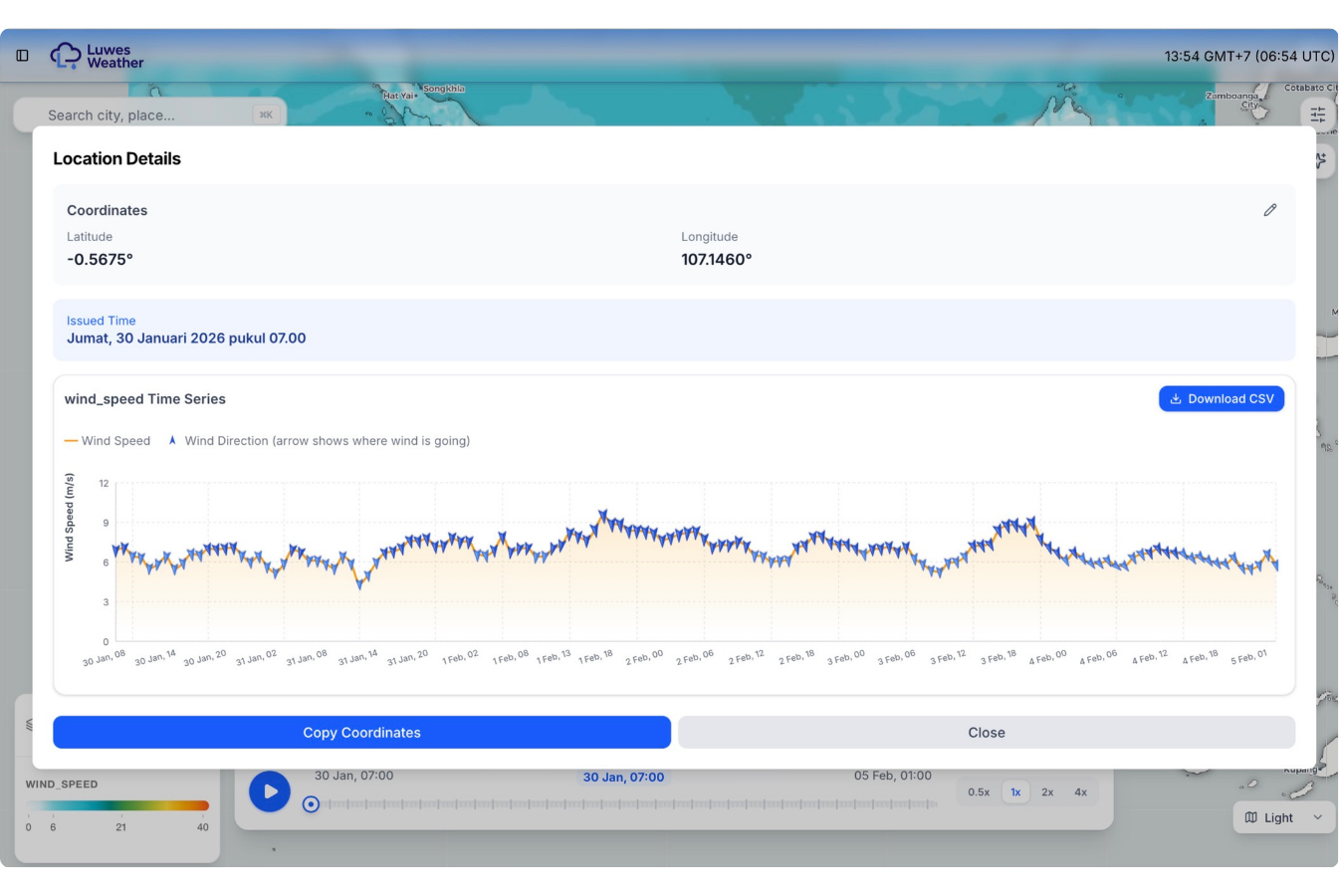The height and width of the screenshot is (896, 1339).
Task: Select 4x playback speed
Action: 1080,792
